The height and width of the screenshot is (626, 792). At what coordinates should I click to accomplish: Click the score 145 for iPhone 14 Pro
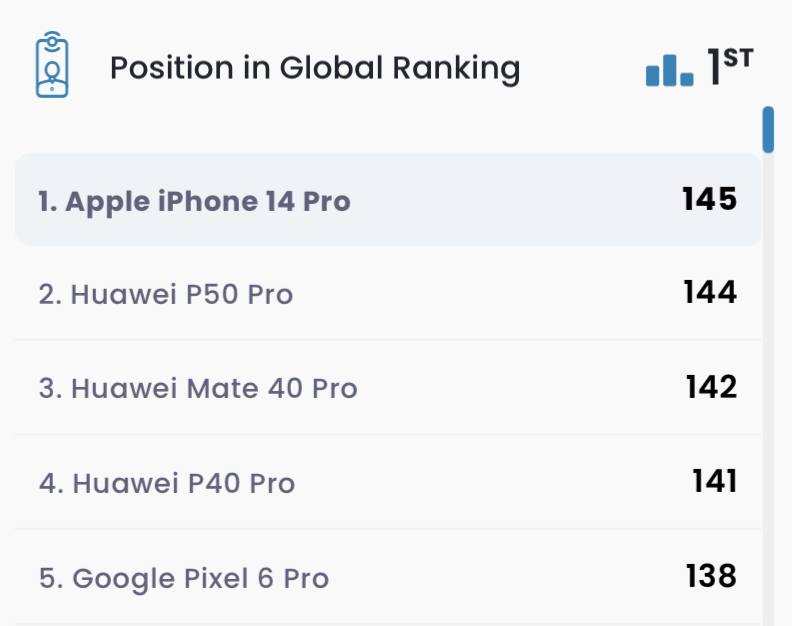tap(710, 199)
